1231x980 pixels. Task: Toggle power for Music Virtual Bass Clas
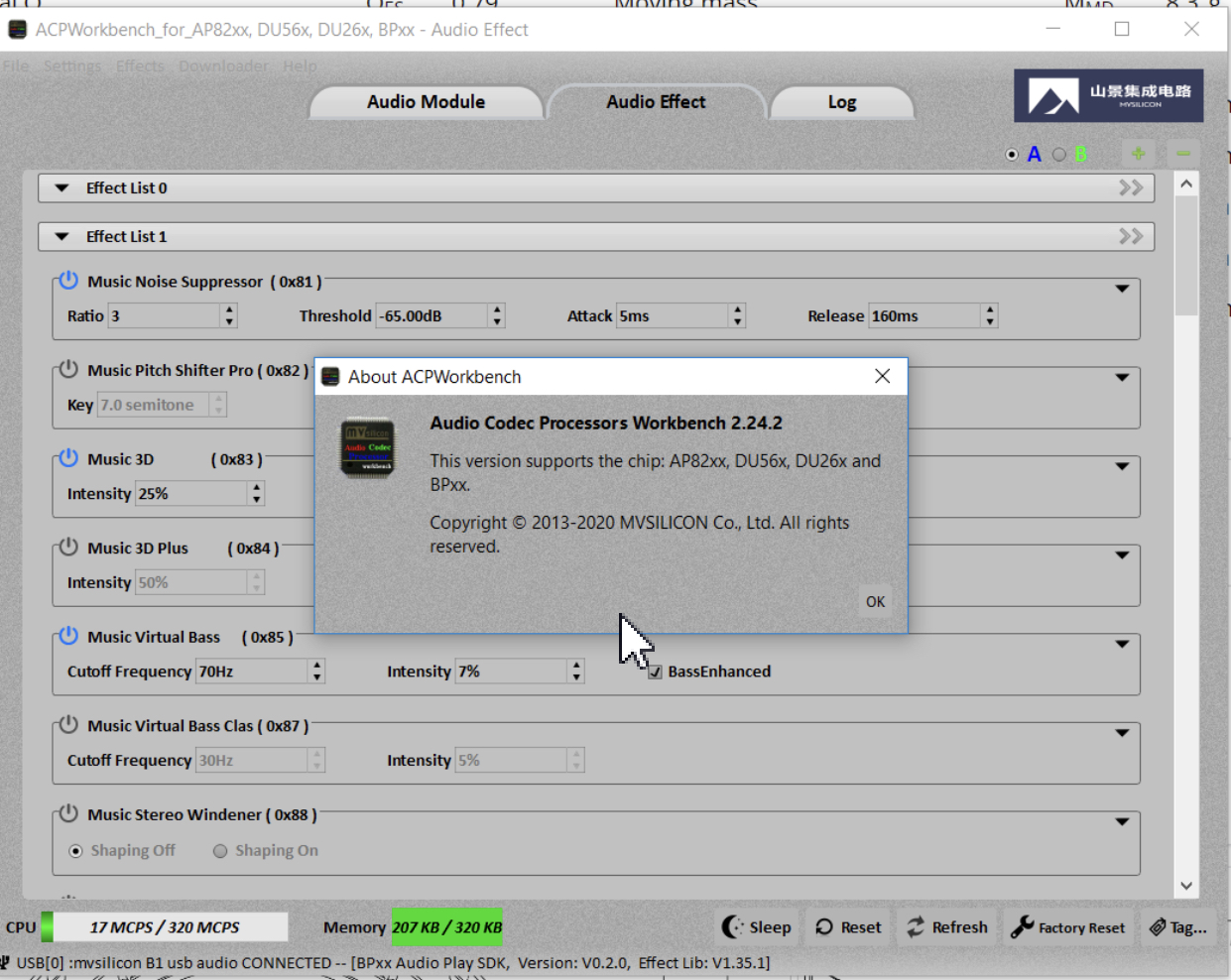pos(68,724)
